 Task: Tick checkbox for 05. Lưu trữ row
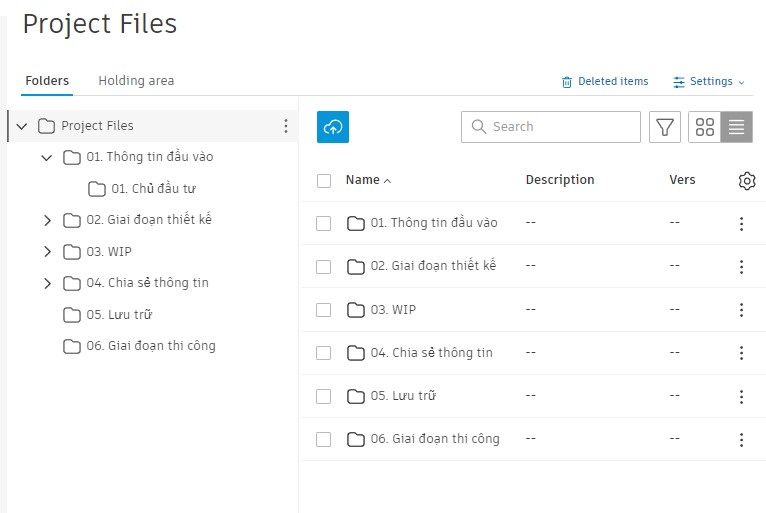pos(323,396)
